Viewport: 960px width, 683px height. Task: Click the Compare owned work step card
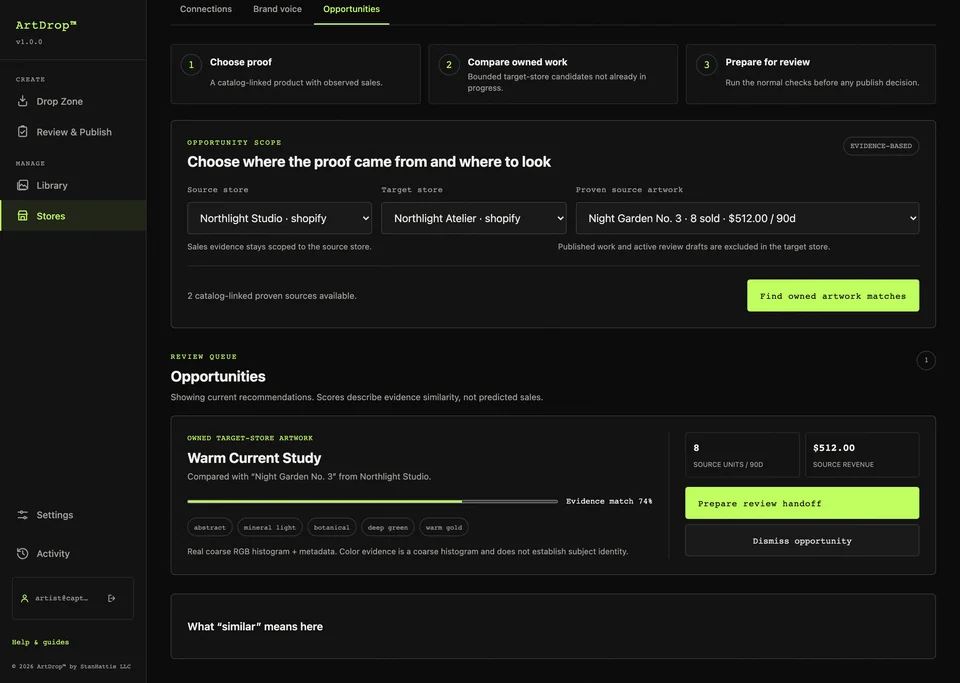553,73
